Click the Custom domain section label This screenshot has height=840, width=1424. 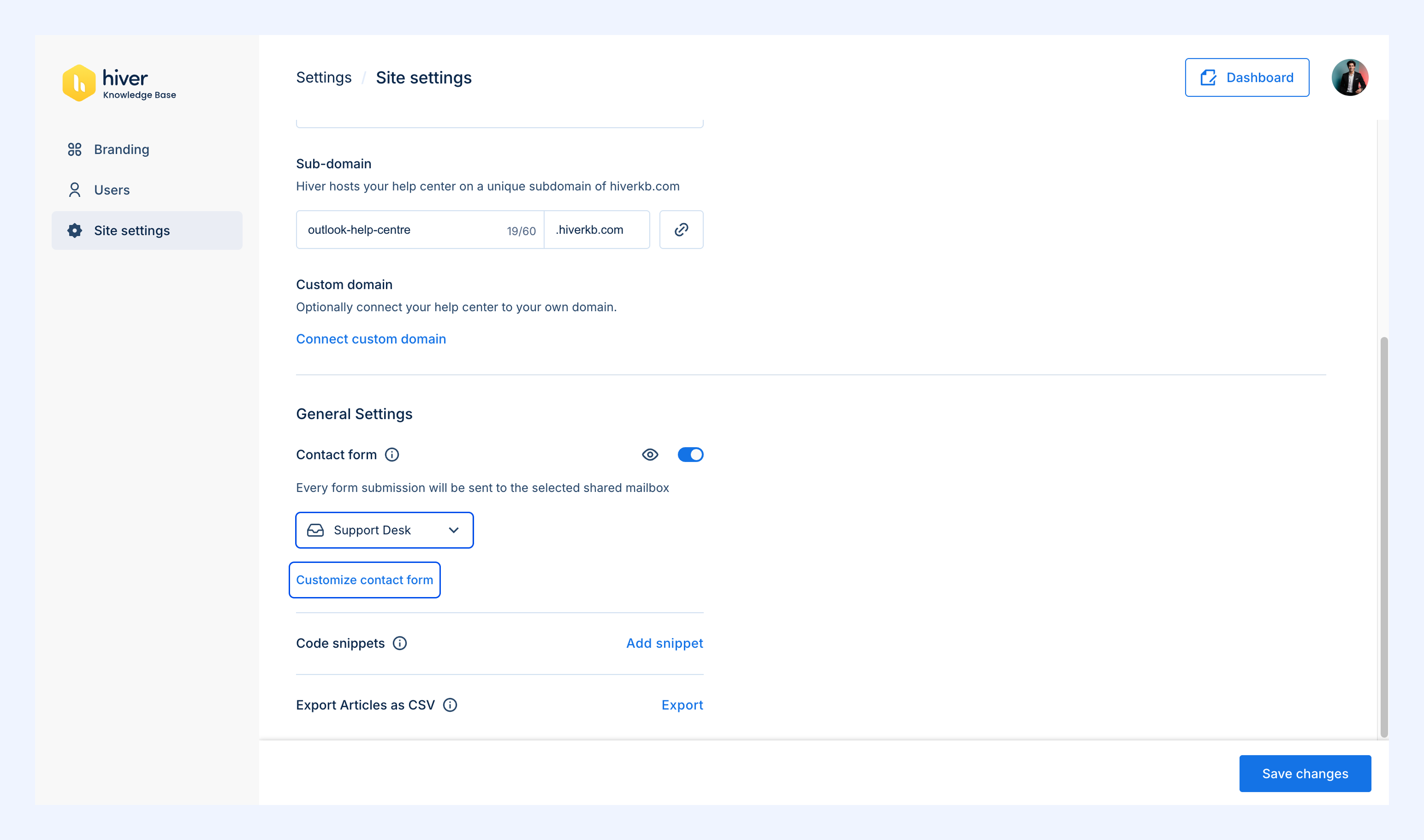tap(344, 285)
